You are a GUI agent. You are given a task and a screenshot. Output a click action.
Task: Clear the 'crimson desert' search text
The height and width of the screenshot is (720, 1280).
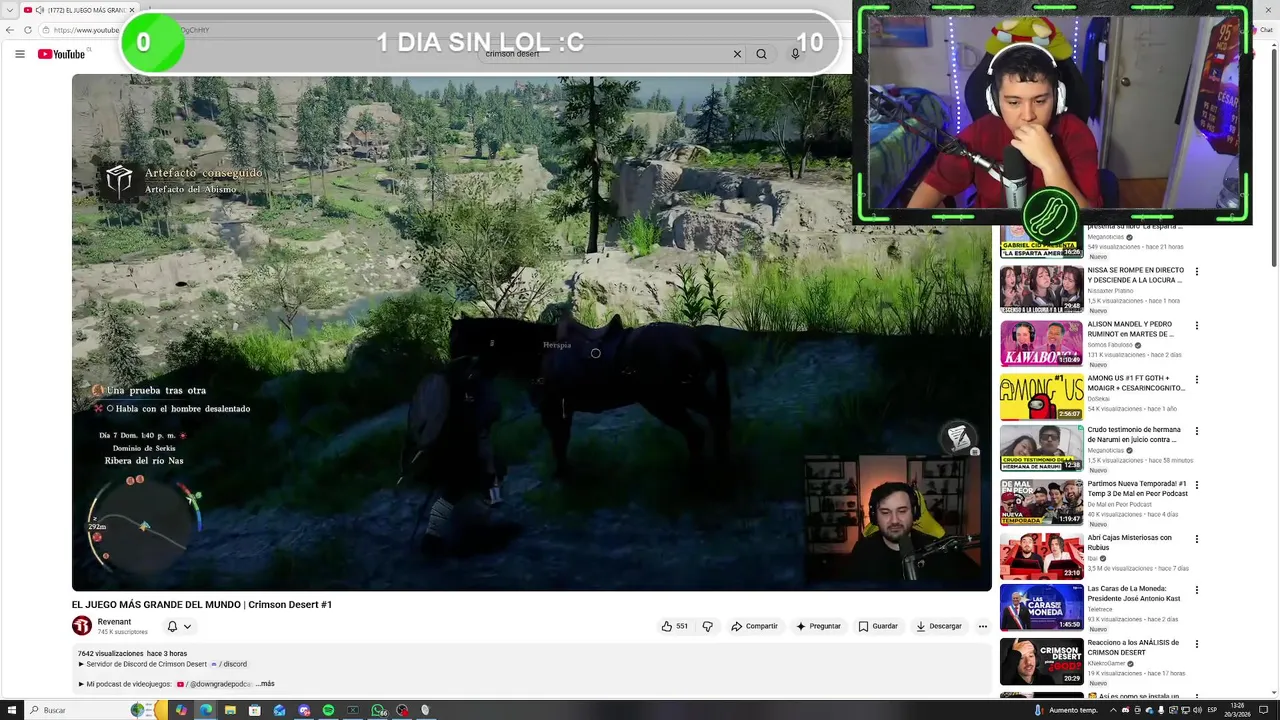737,54
